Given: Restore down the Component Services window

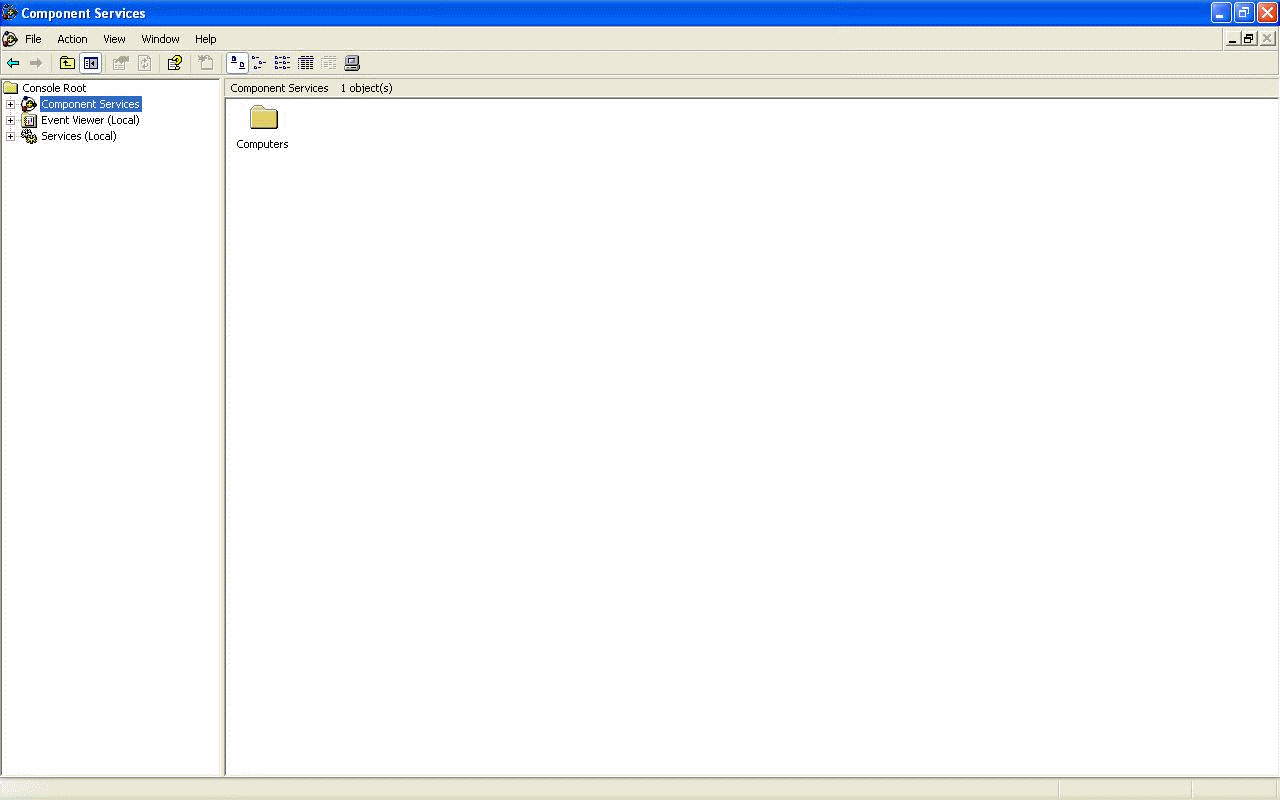Looking at the screenshot, I should (1244, 13).
